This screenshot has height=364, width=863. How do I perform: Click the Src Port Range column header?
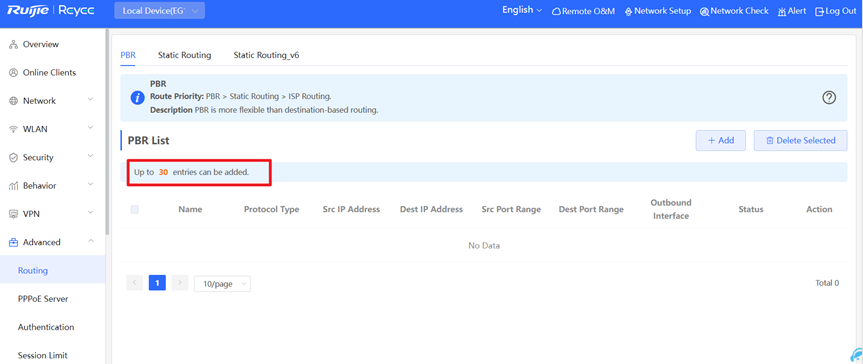pos(511,209)
